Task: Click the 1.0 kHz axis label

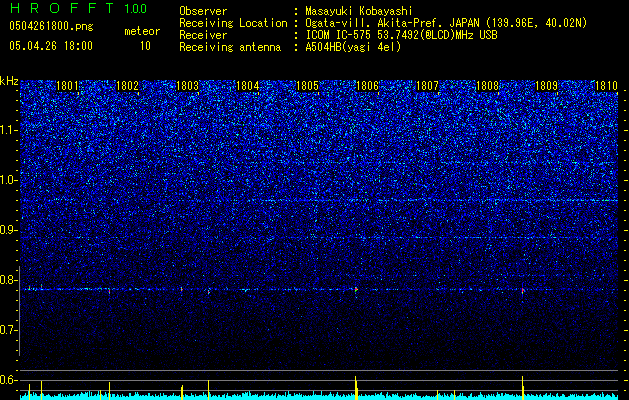Action: point(8,180)
